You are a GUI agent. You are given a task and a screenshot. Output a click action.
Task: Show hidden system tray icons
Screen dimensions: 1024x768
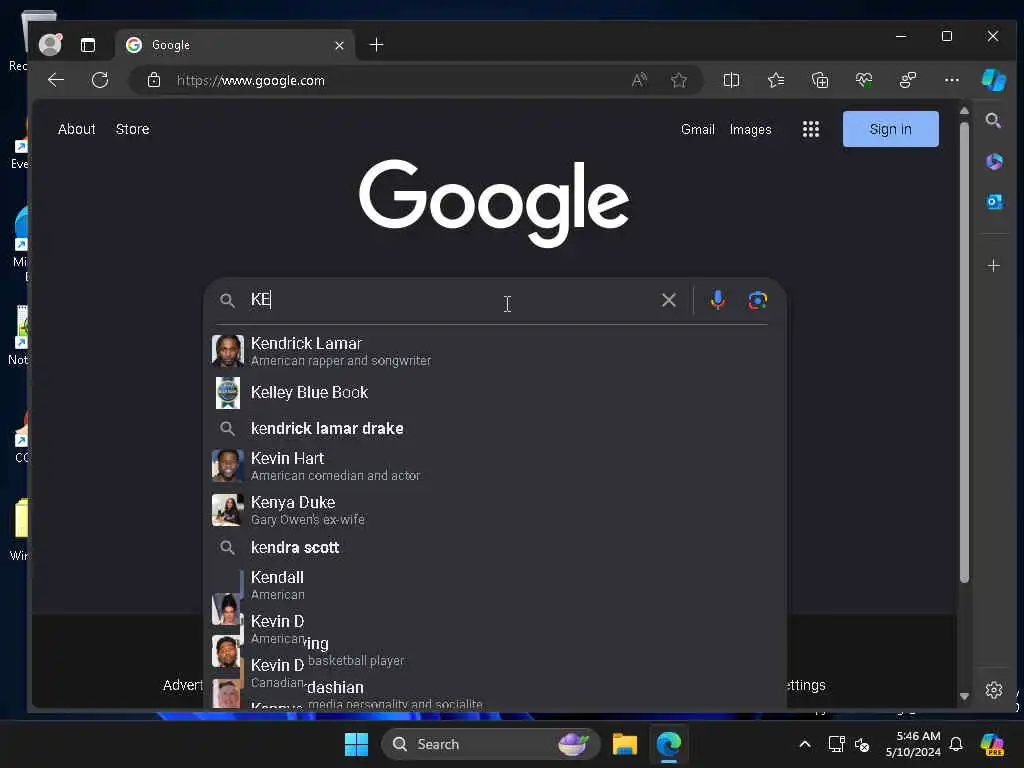[x=805, y=744]
